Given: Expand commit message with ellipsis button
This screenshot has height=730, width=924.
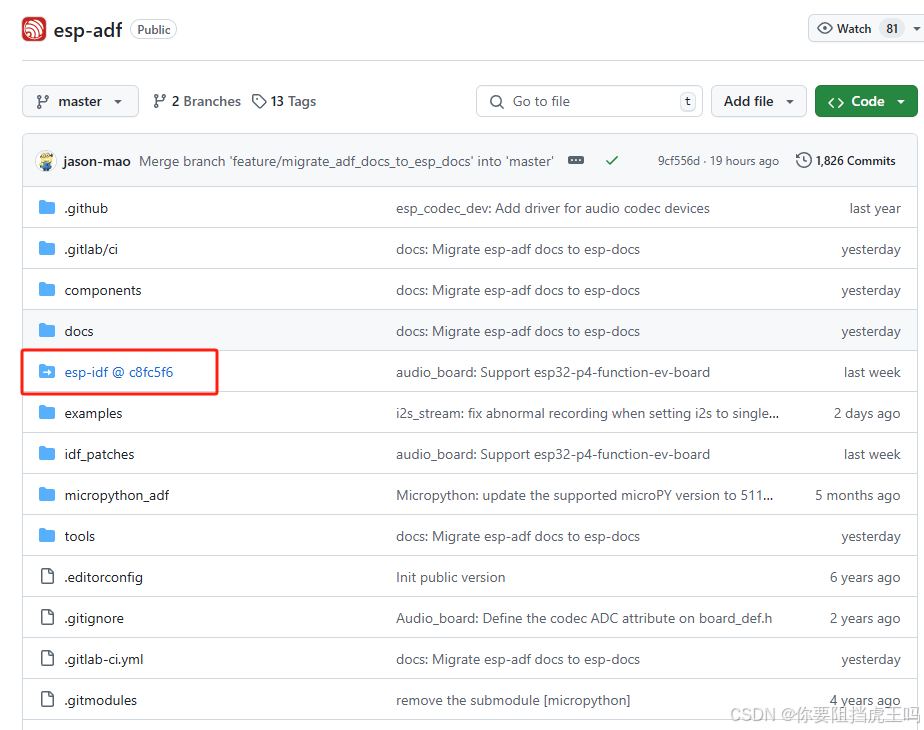Looking at the screenshot, I should [576, 160].
